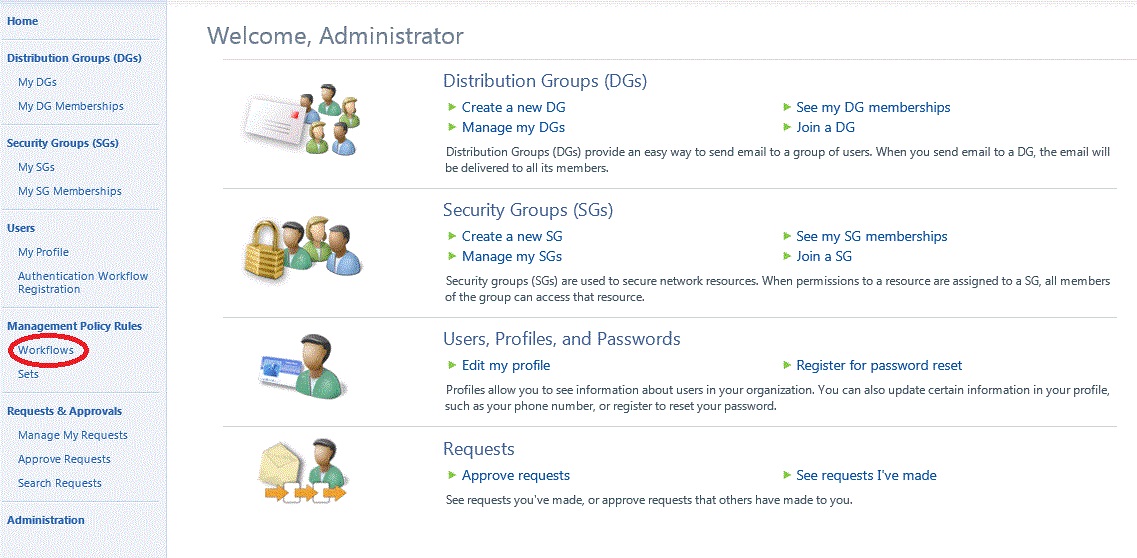Viewport: 1137px width, 558px height.
Task: Click Register for password reset
Action: point(879,365)
